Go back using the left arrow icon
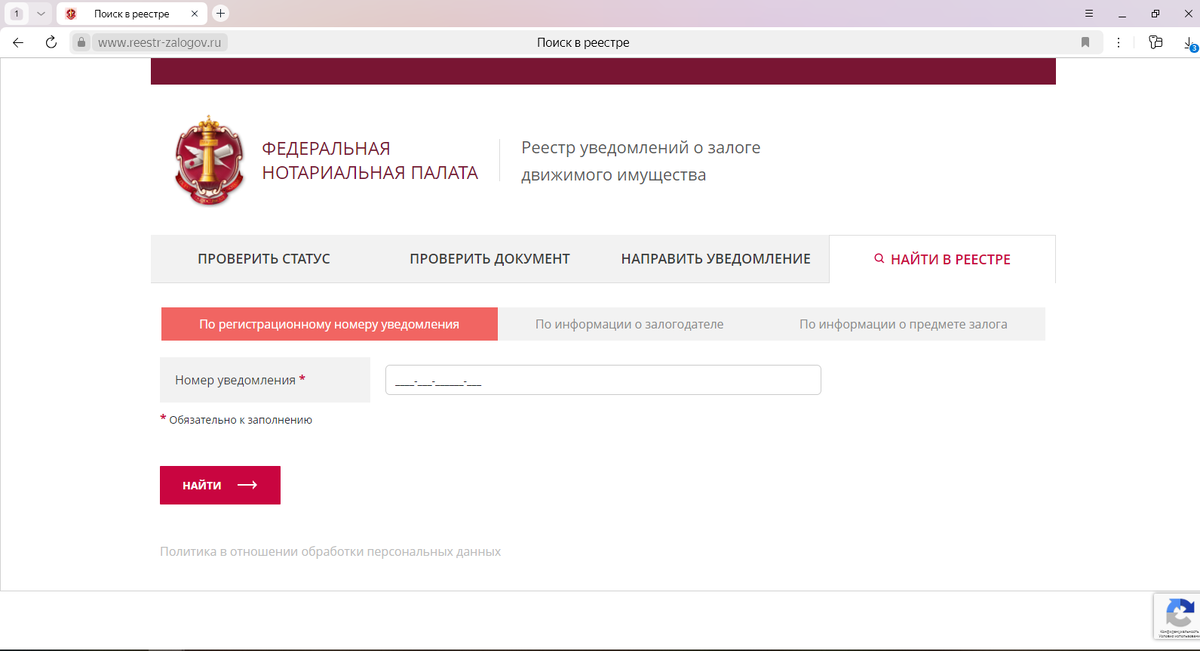The width and height of the screenshot is (1200, 651). click(x=17, y=42)
